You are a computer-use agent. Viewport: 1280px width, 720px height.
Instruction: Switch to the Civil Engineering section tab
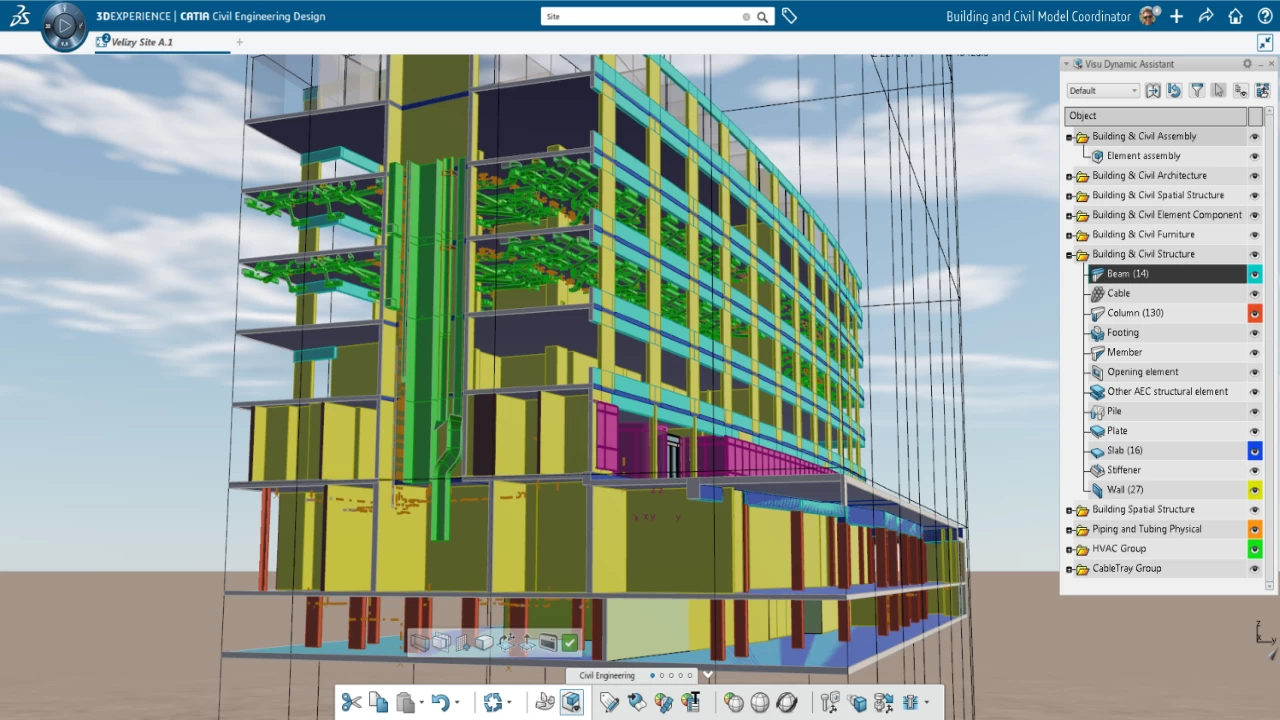click(606, 675)
